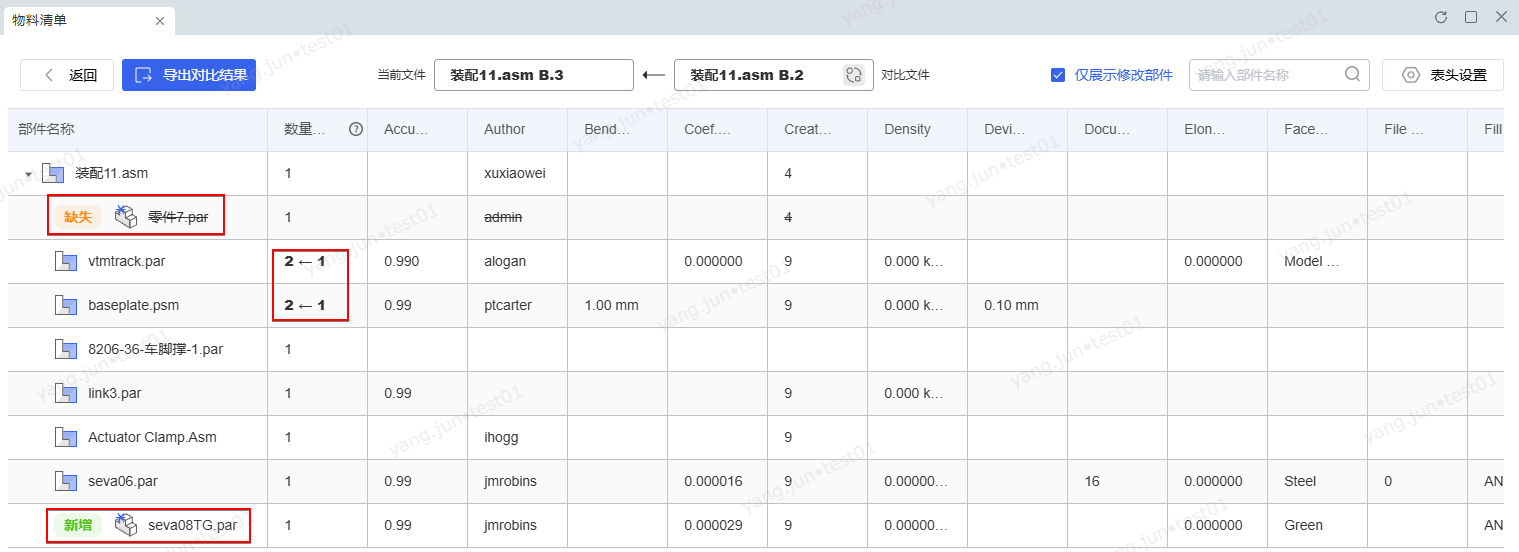Image resolution: width=1519 pixels, height=552 pixels.
Task: Click the baseplate.psm file icon
Action: (66, 305)
